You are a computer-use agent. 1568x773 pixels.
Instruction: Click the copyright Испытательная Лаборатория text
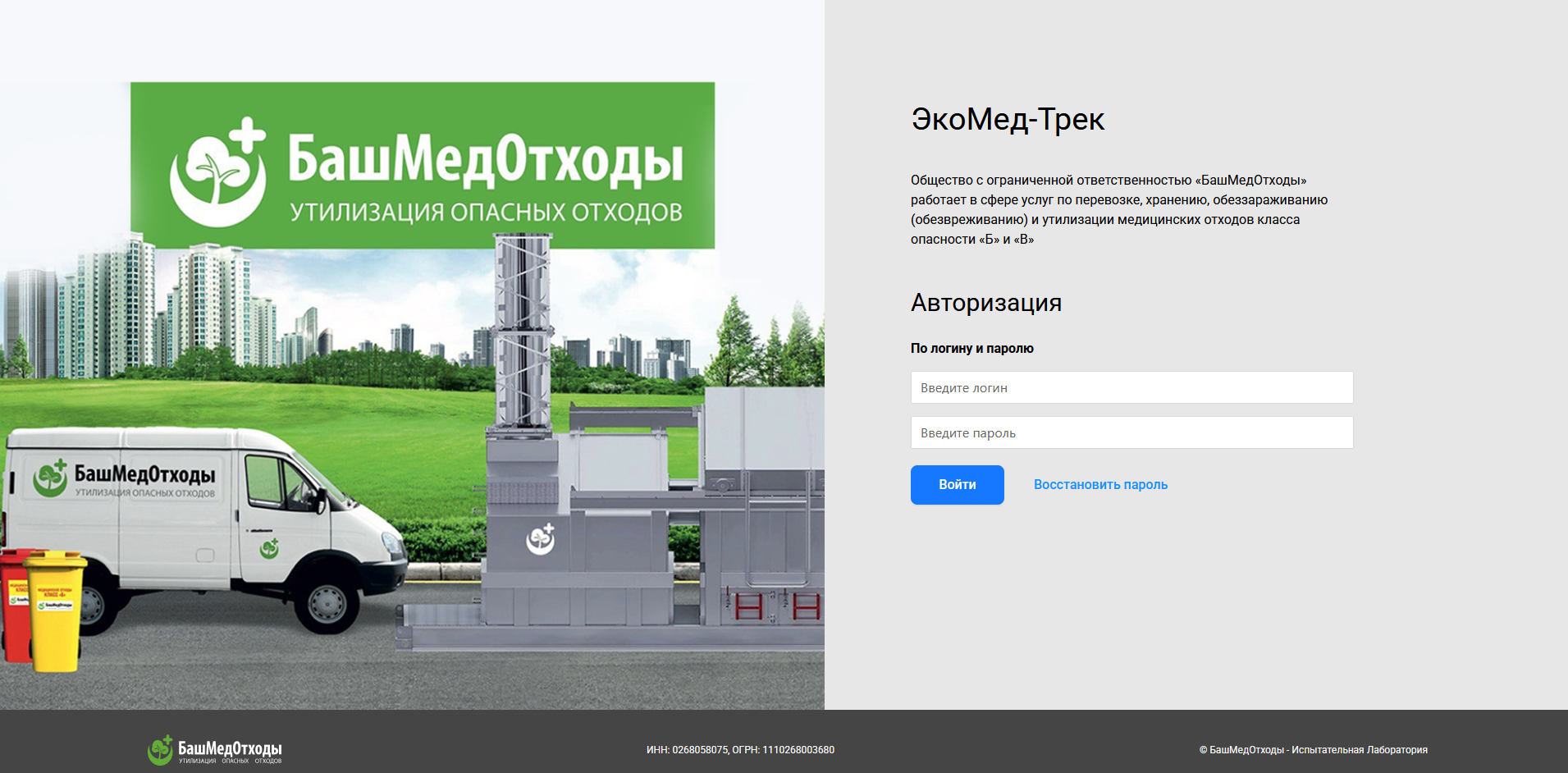(x=1313, y=750)
